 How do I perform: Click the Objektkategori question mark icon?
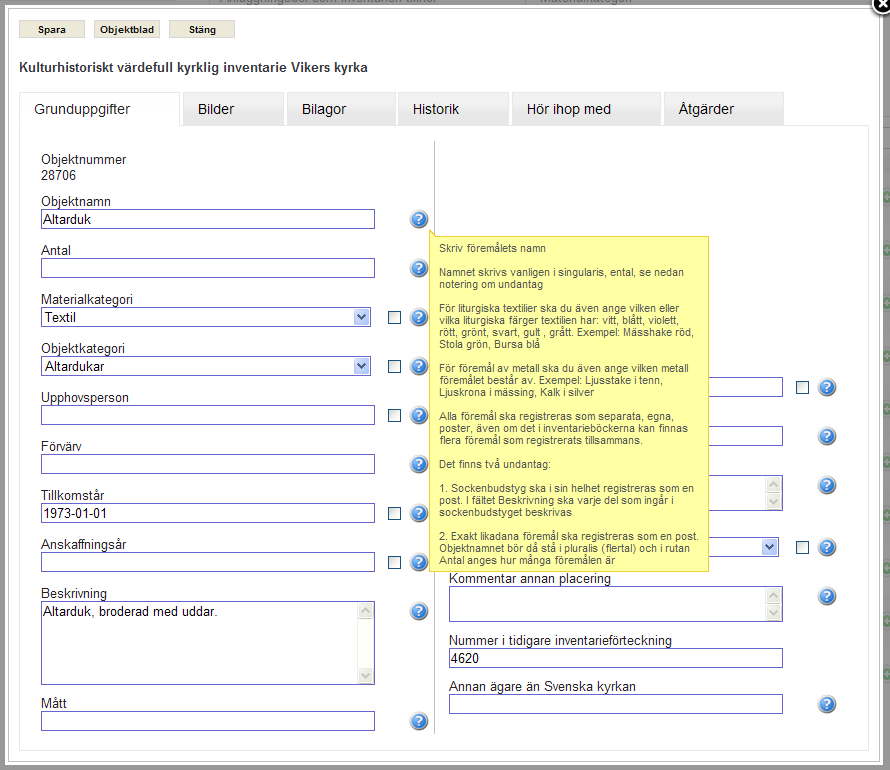click(x=419, y=366)
